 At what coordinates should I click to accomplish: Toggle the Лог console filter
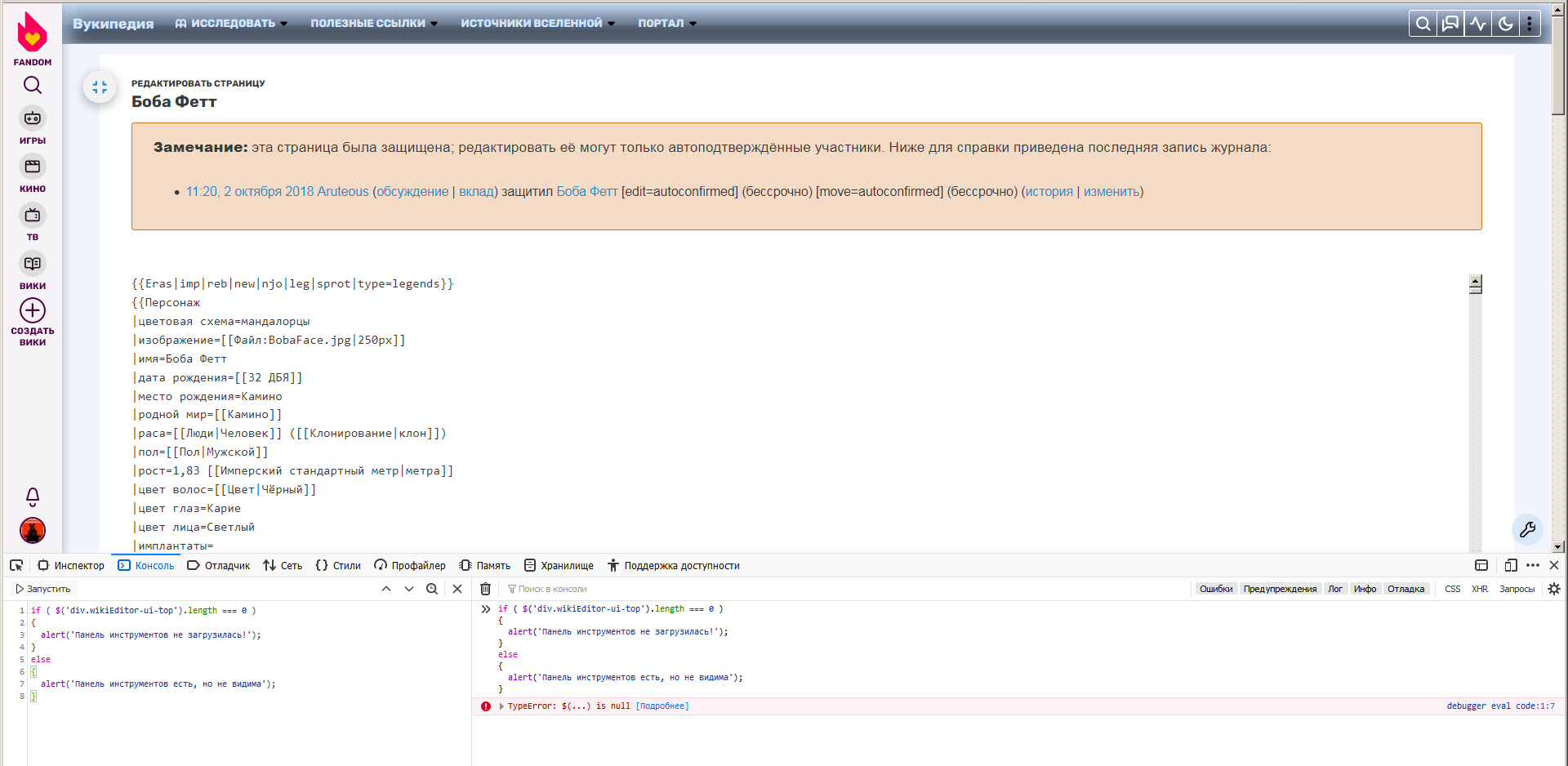[x=1335, y=589]
